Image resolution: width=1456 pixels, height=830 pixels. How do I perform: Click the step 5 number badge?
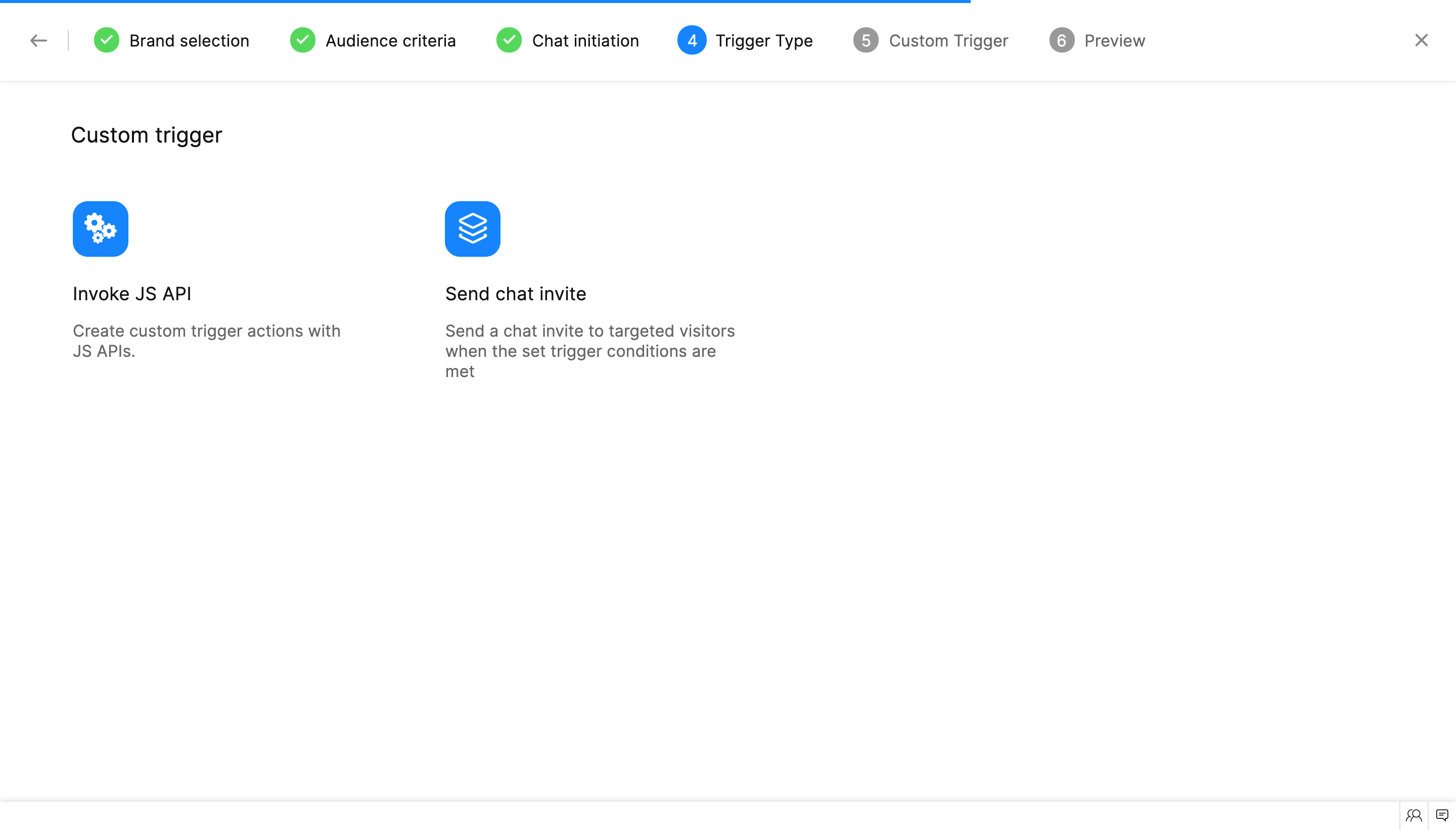tap(866, 40)
